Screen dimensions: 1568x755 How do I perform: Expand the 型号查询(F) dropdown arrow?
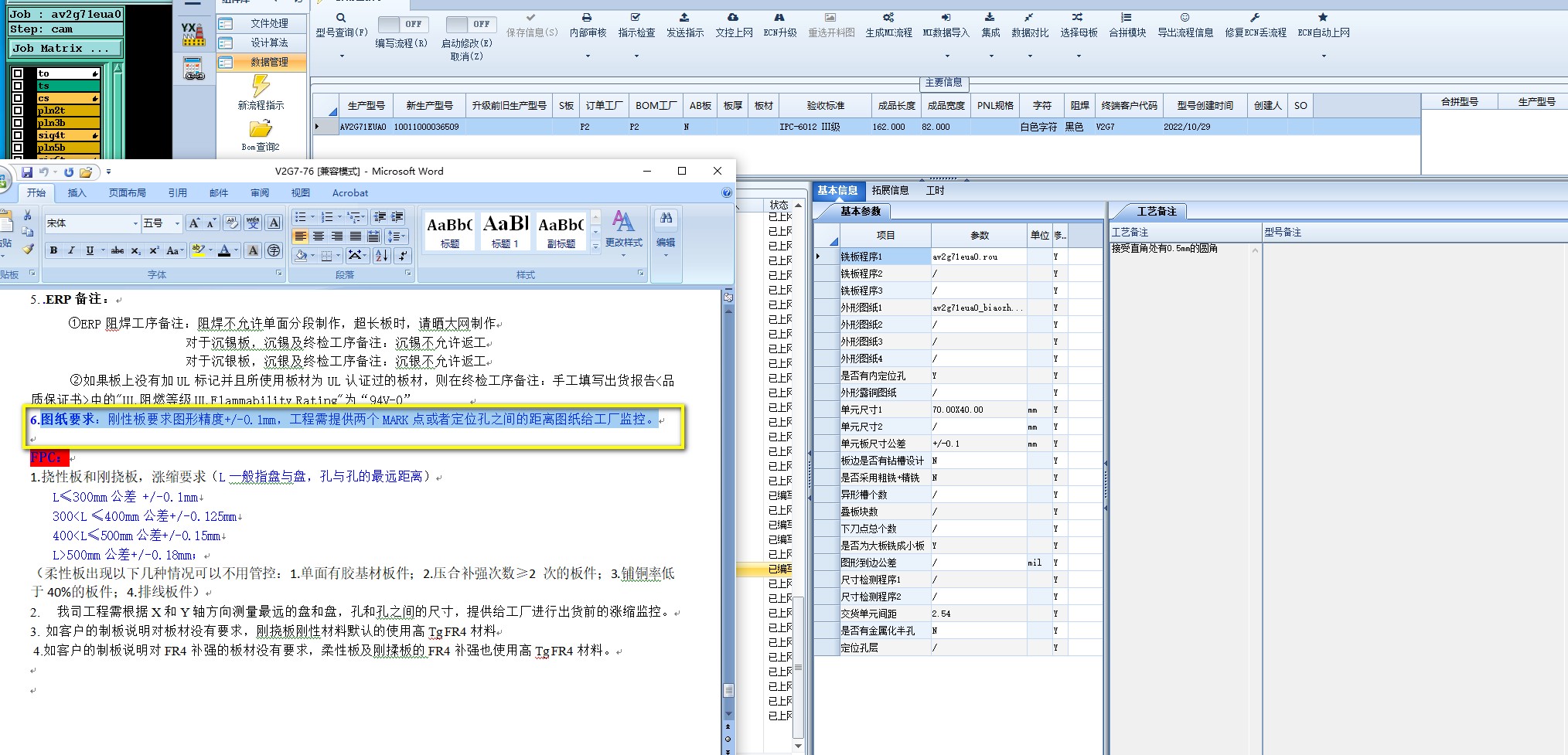click(342, 56)
